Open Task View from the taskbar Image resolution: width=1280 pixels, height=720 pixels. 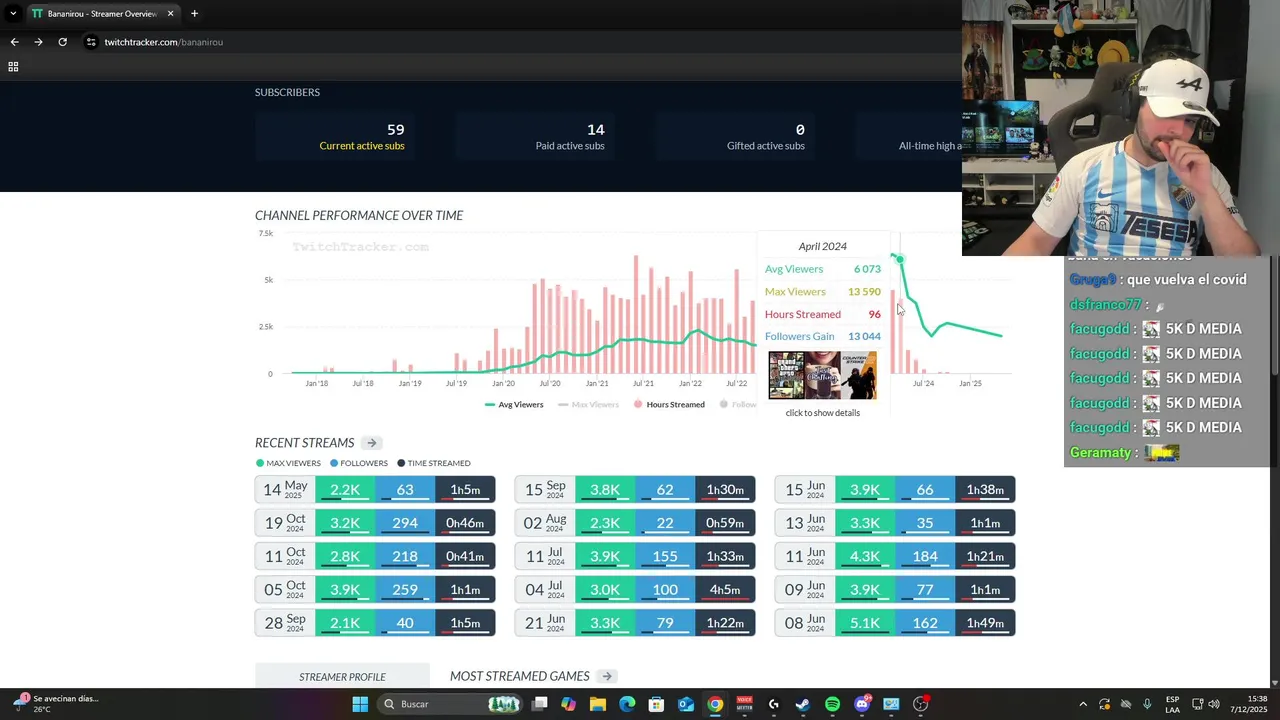(x=540, y=704)
